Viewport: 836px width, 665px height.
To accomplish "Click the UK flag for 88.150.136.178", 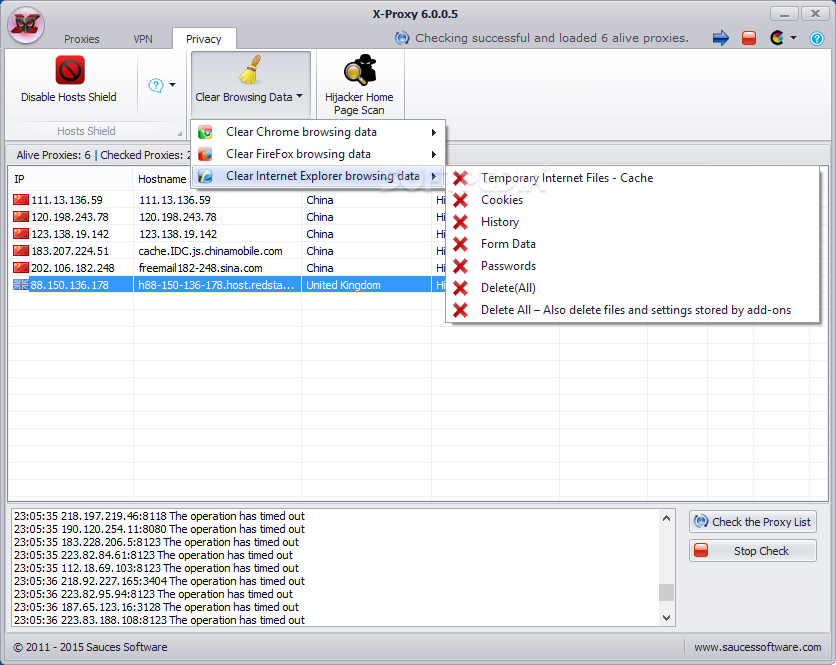I will point(21,285).
